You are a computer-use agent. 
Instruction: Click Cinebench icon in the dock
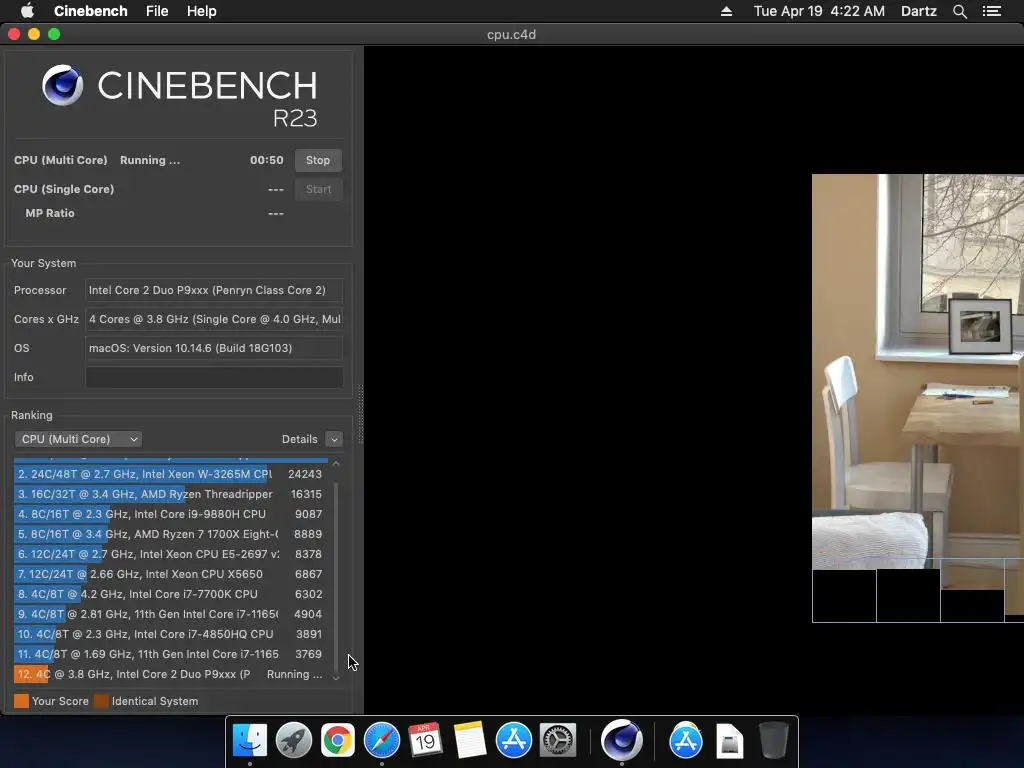621,741
